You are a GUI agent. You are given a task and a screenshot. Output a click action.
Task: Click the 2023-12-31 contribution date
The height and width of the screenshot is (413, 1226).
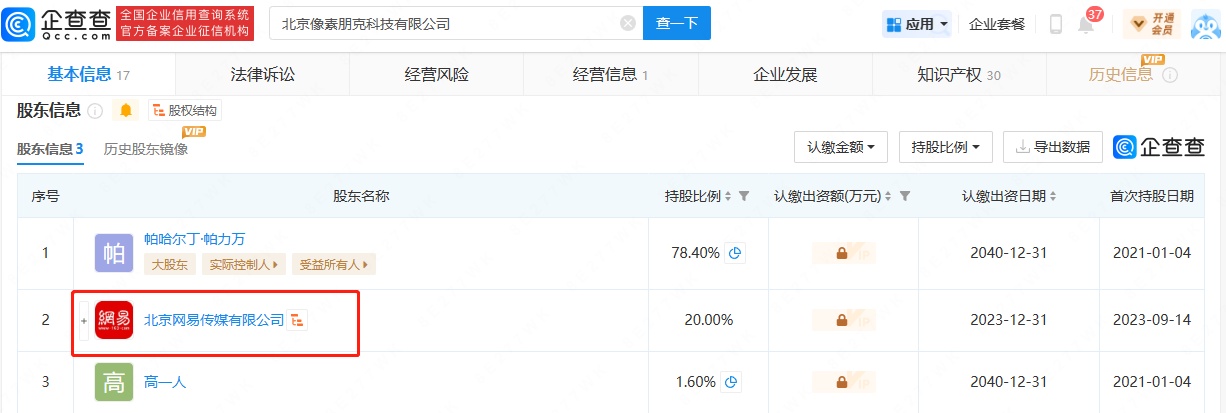point(1008,320)
